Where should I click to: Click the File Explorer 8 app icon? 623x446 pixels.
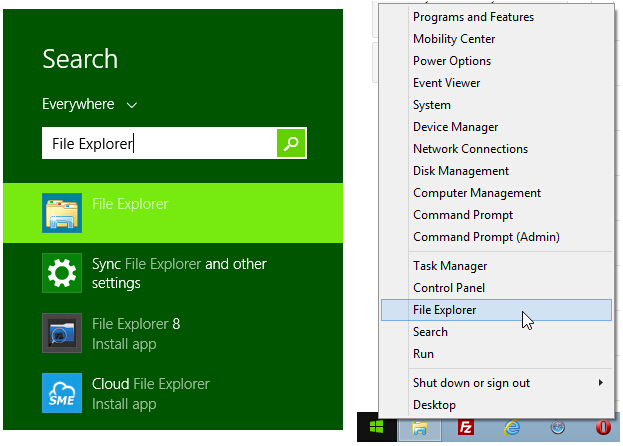coord(62,333)
